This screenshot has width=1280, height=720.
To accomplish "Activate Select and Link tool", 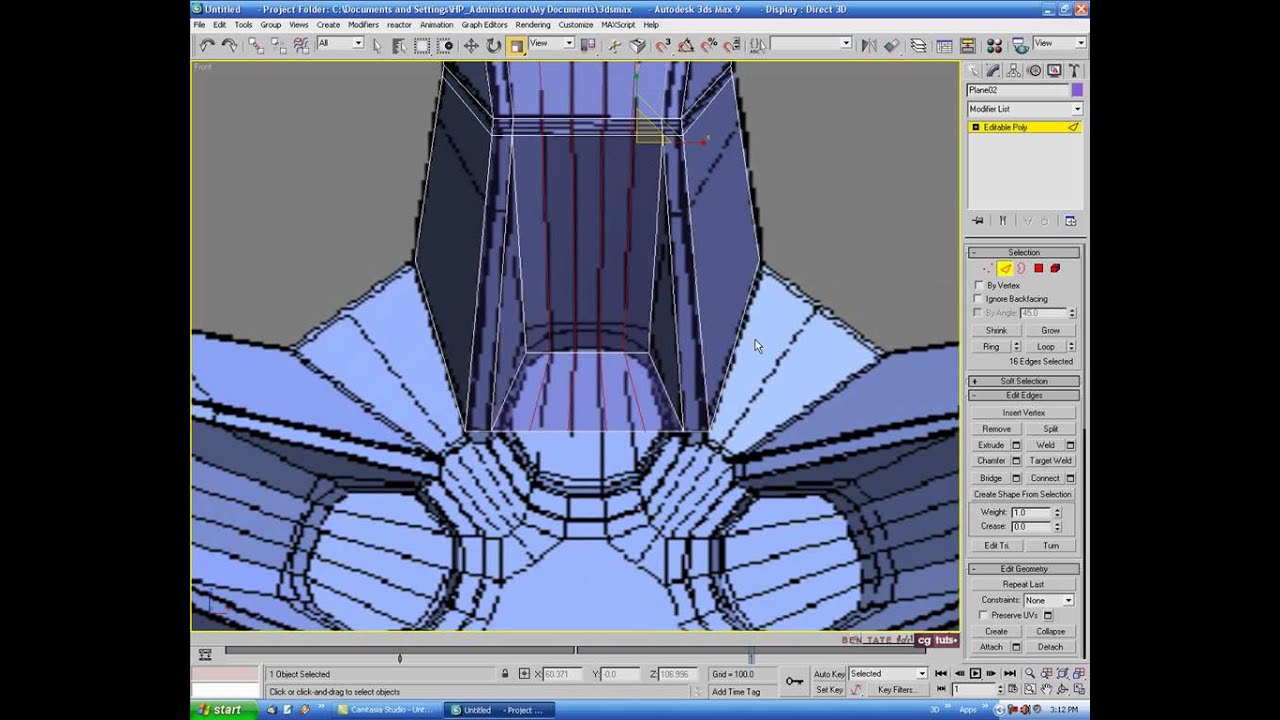I will tap(256, 45).
